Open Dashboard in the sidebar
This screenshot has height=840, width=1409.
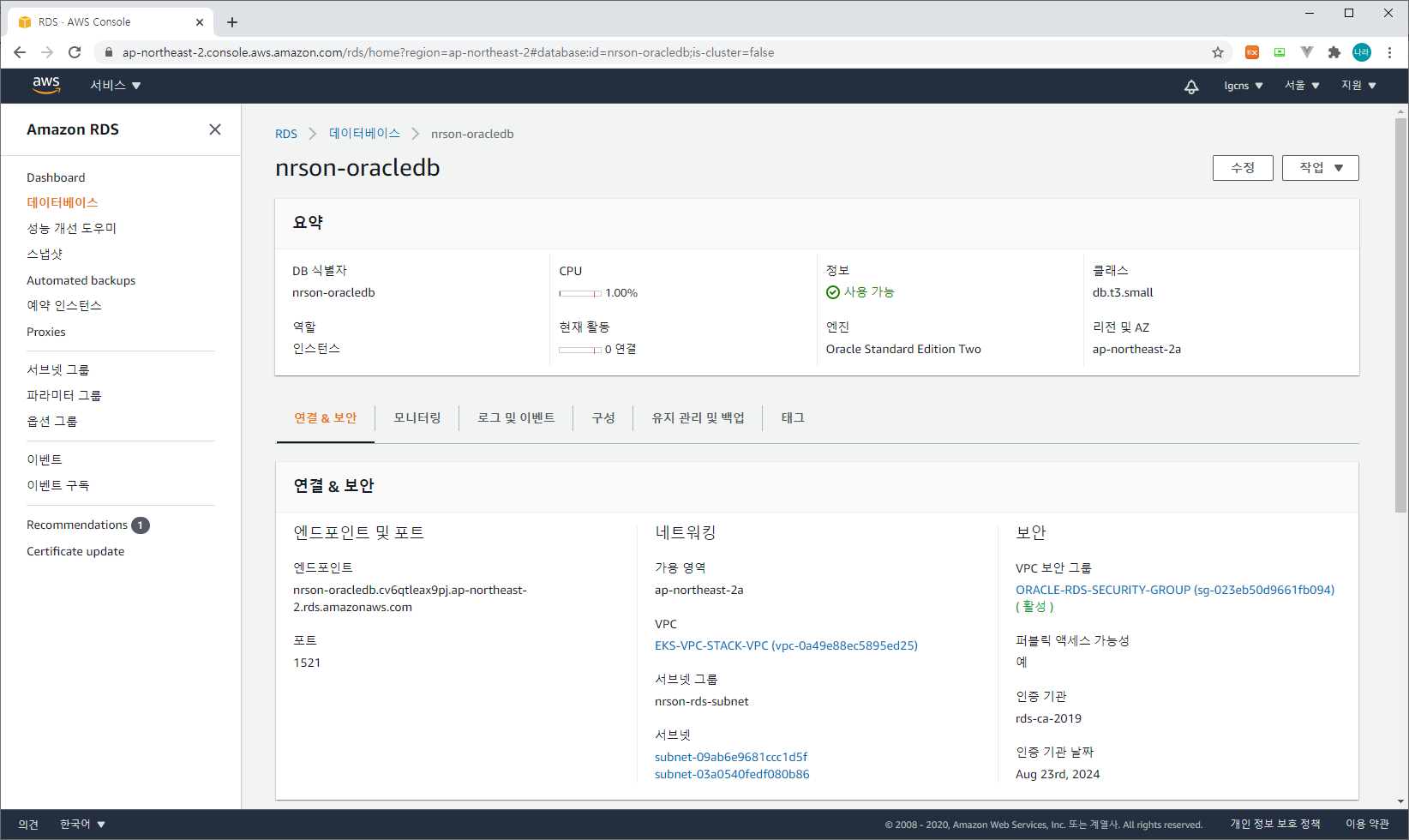pos(56,177)
